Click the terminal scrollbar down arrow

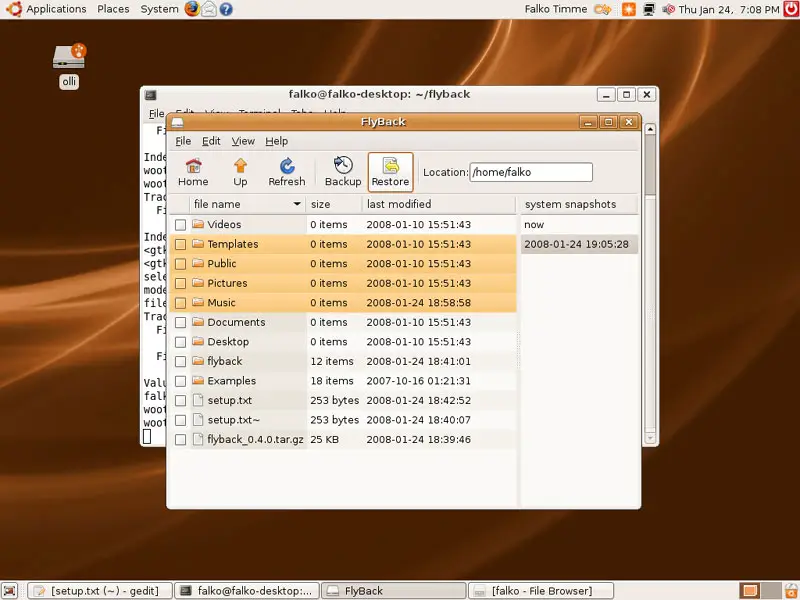point(650,438)
